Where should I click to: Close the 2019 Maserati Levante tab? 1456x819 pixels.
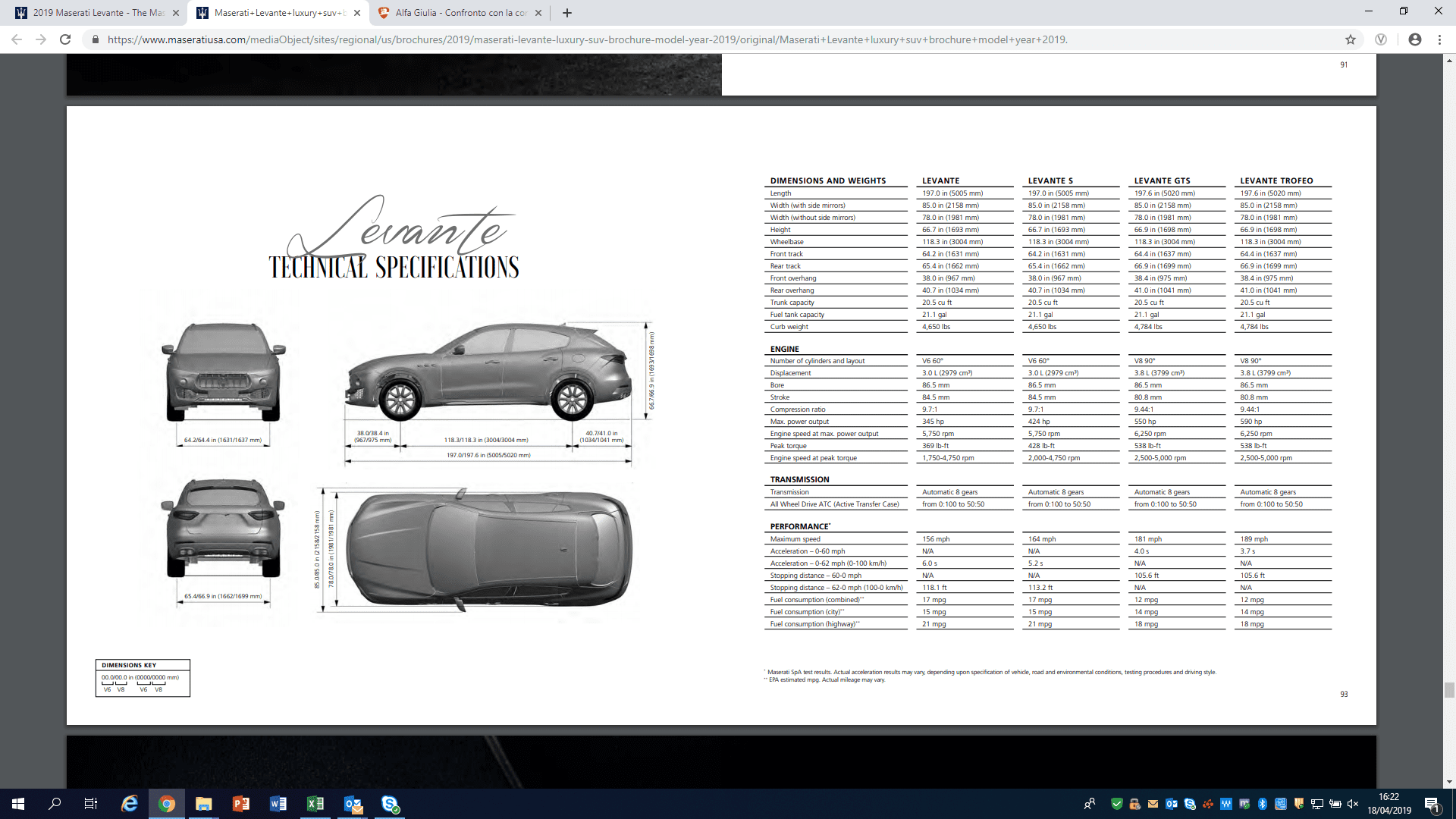[176, 13]
